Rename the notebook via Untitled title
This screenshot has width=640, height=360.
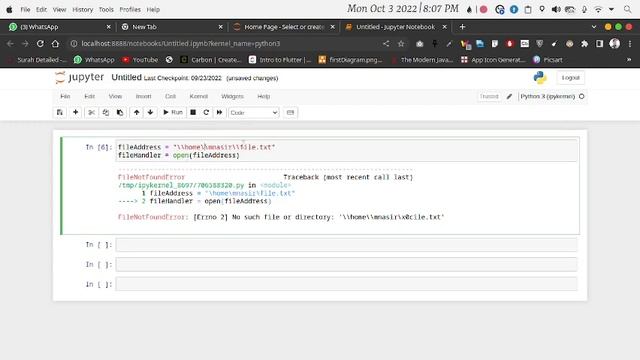[127, 78]
